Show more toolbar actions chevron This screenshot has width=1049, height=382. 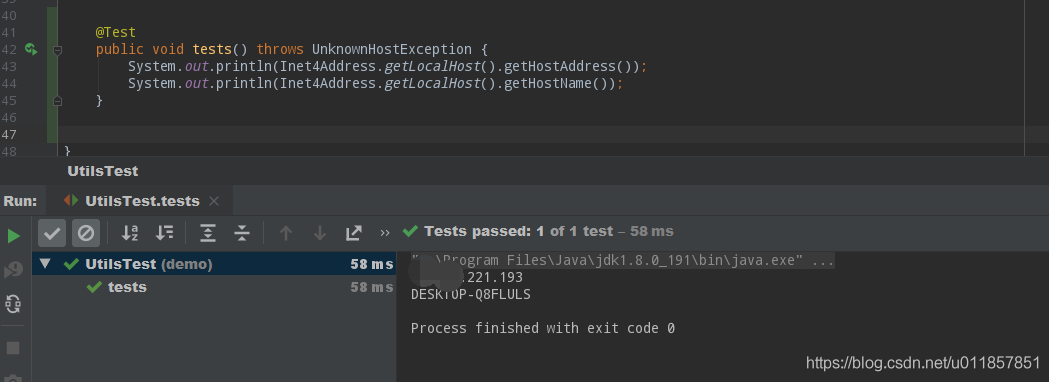tap(385, 233)
